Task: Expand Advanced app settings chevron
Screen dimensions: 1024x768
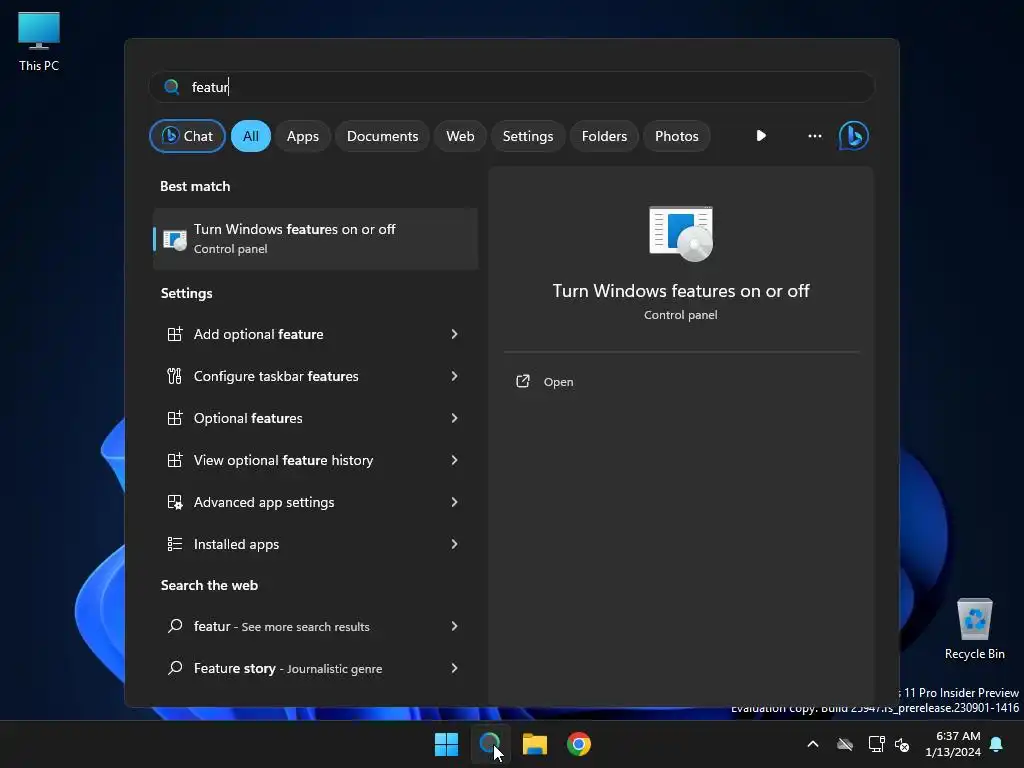Action: click(455, 502)
